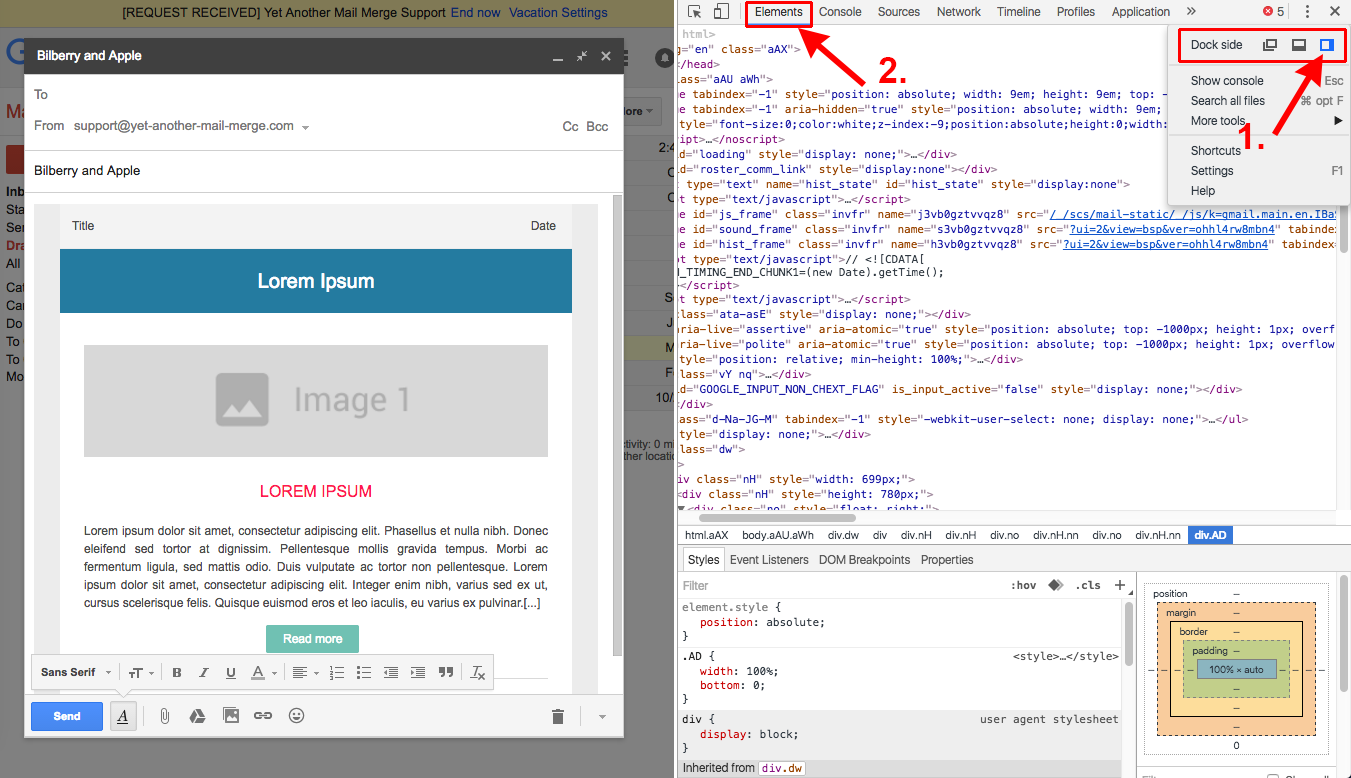Insert a hyperlink using the link icon
Viewport: 1351px width, 778px height.
coord(264,715)
